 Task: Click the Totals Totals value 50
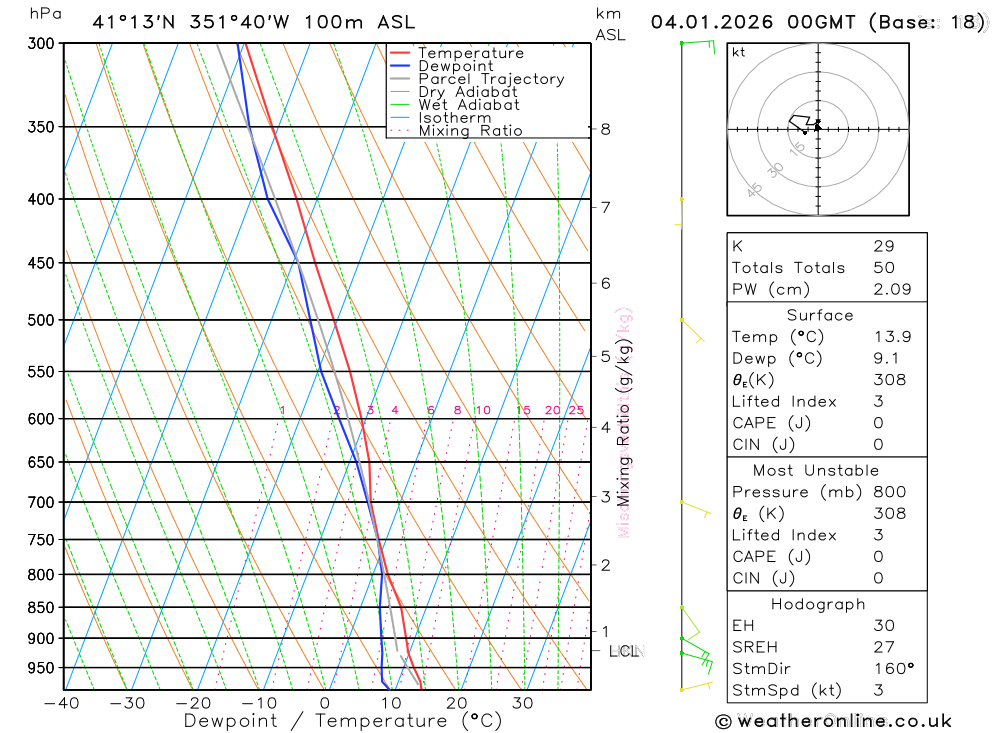pos(884,268)
